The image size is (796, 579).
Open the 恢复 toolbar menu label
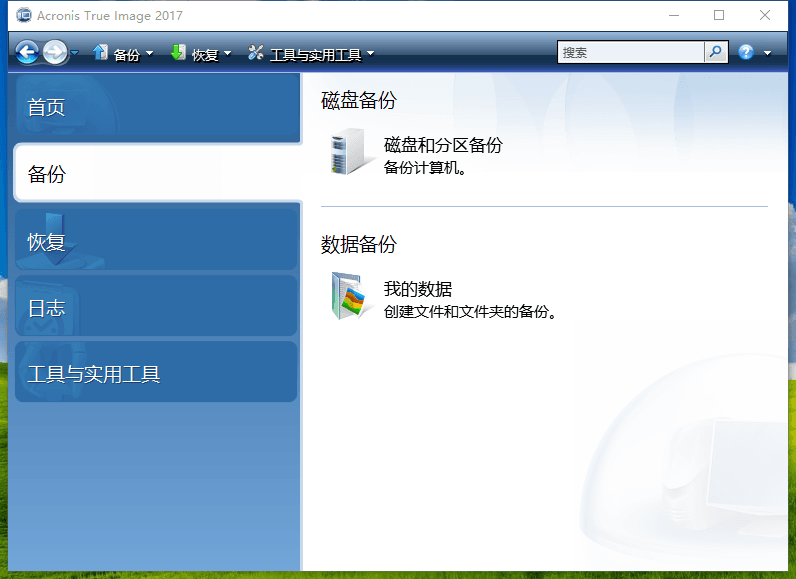205,54
